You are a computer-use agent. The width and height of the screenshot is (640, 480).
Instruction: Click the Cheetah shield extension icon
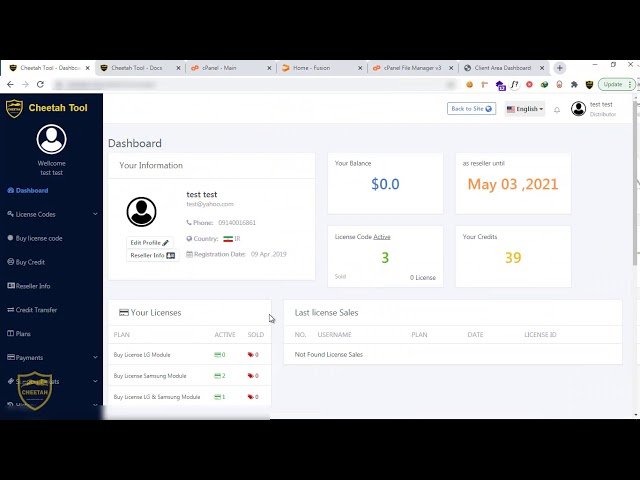(x=589, y=84)
